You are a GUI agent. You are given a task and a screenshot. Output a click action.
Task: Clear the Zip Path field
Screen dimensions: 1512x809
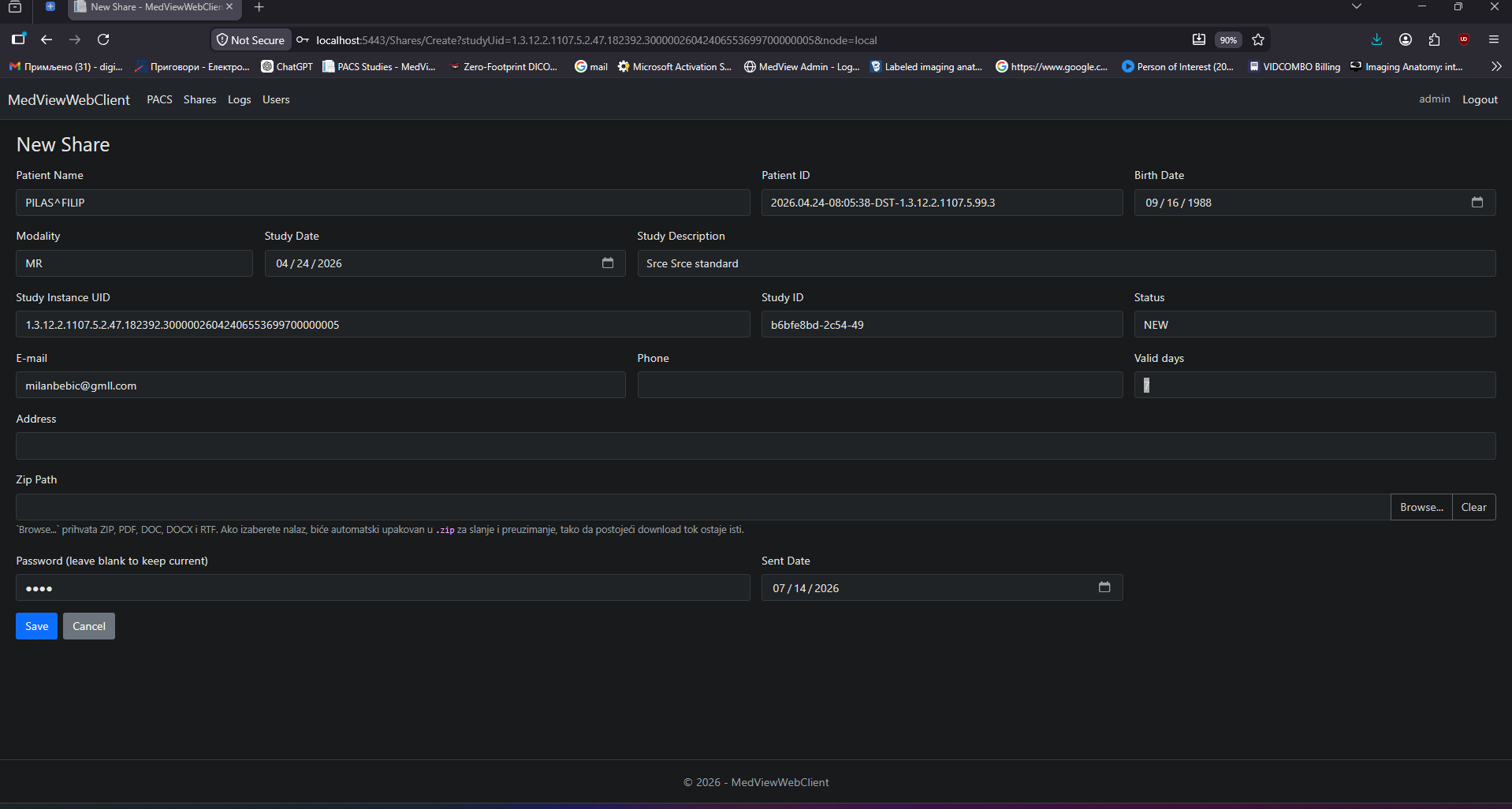1473,507
